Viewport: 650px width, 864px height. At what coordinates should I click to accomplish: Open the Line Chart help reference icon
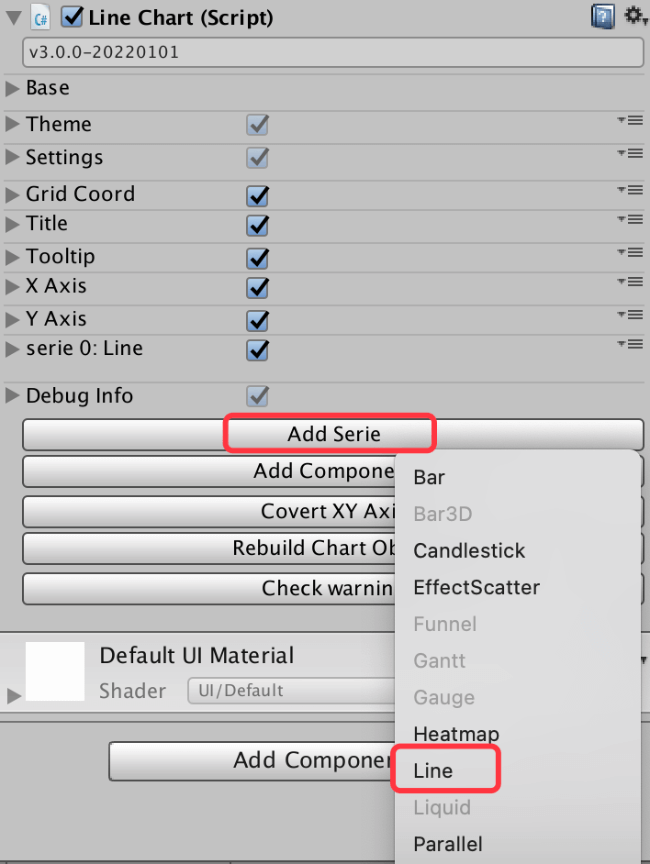[602, 16]
